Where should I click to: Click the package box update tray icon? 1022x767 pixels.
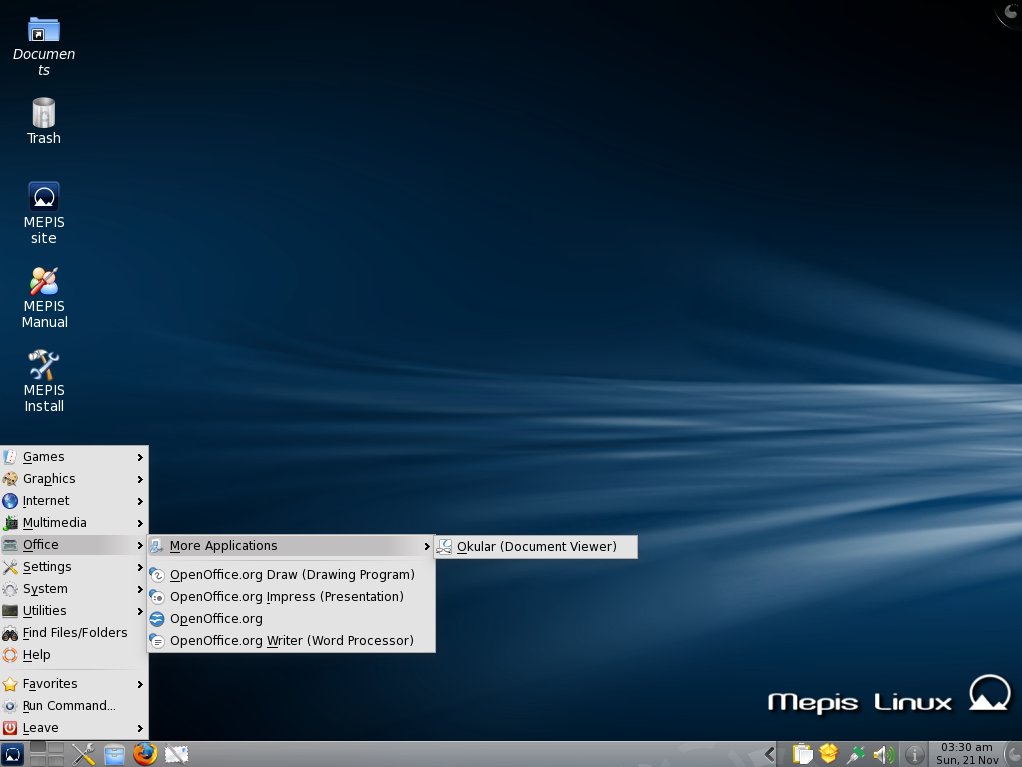828,754
